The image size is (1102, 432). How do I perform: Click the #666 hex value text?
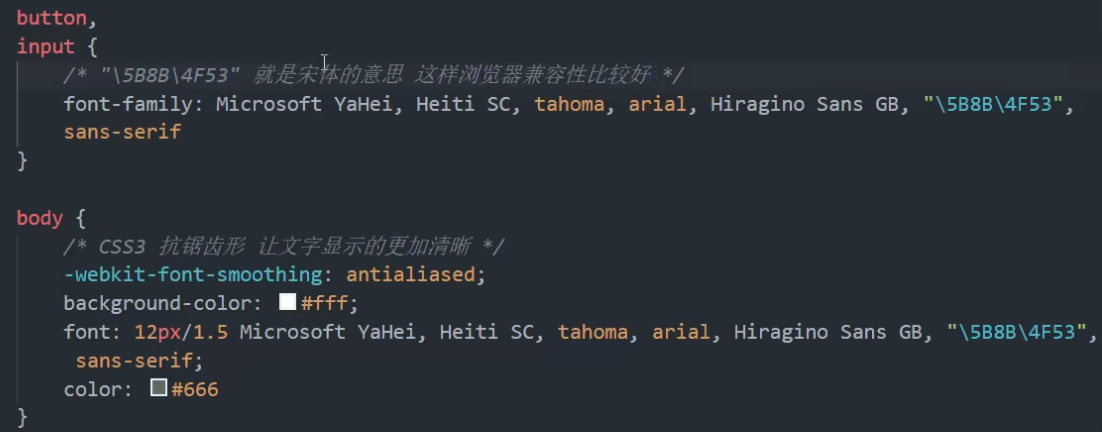195,389
